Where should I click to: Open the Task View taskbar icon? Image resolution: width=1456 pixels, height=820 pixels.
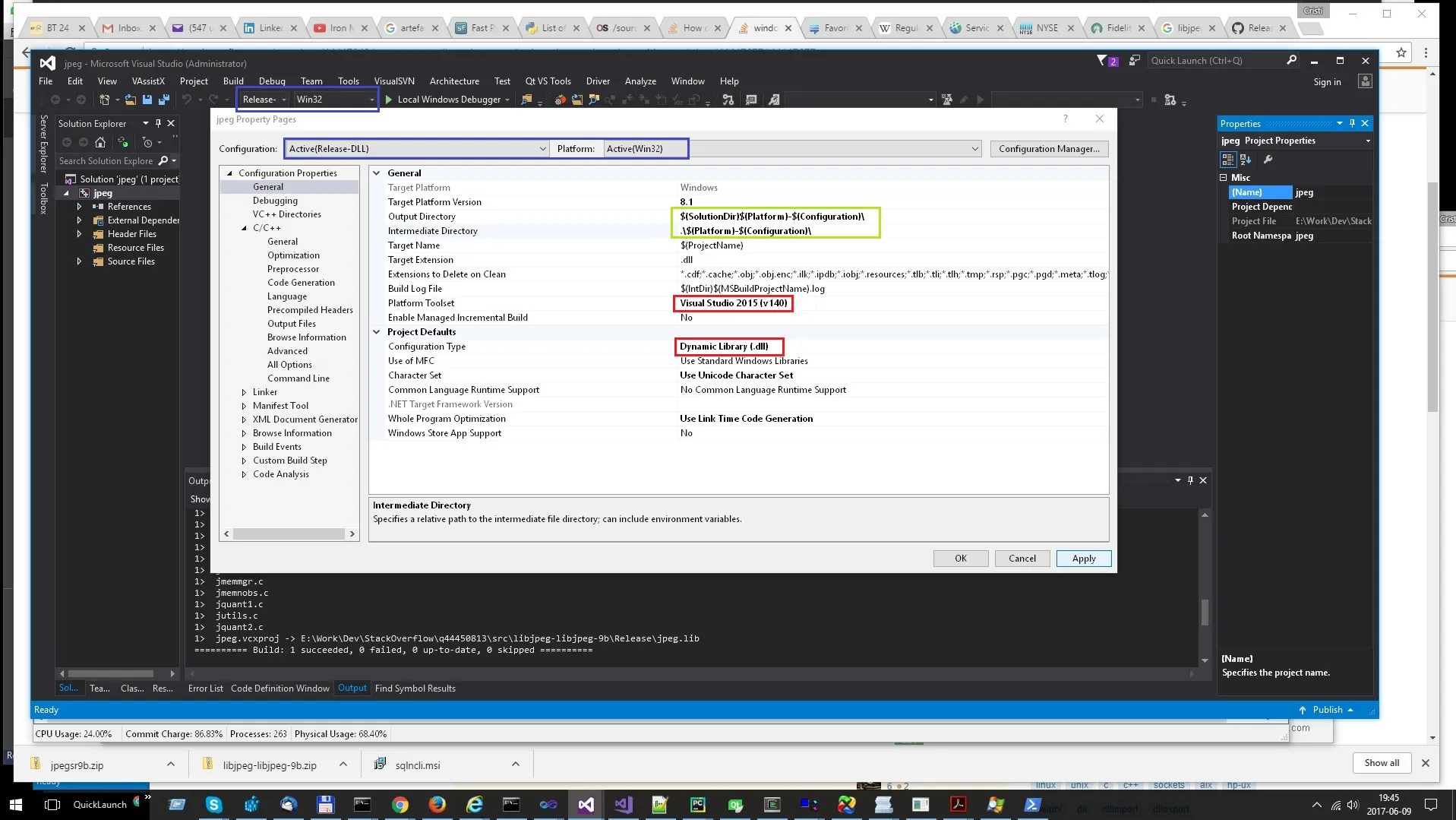(x=52, y=804)
